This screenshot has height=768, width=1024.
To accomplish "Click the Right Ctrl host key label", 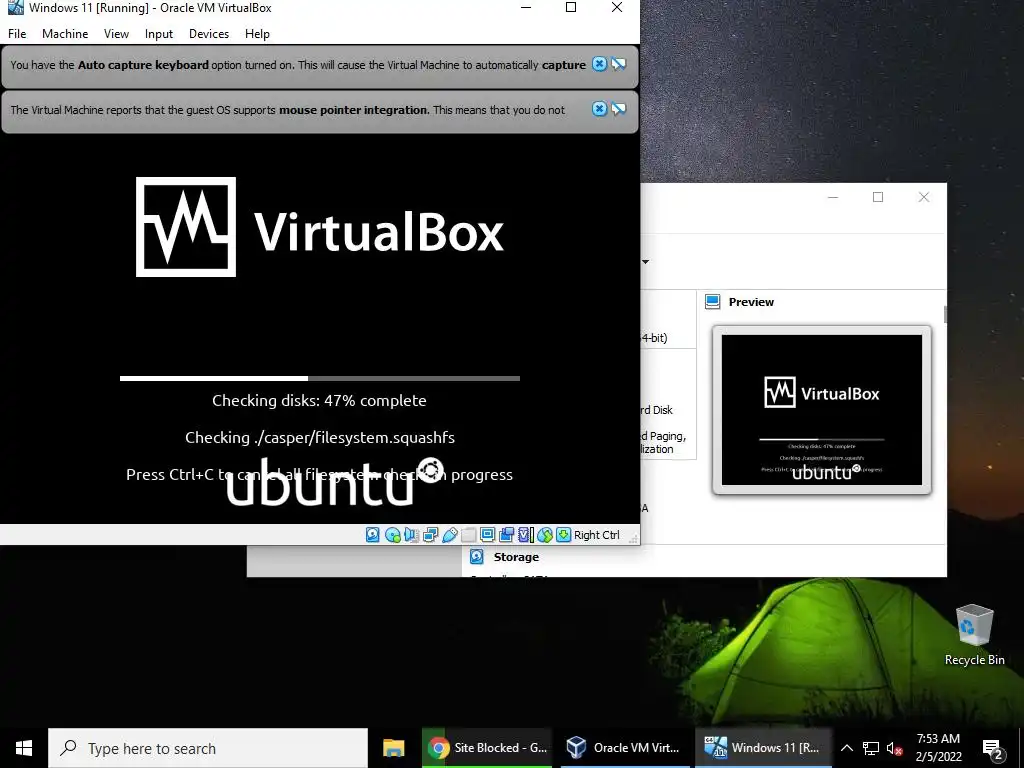I will (x=596, y=535).
